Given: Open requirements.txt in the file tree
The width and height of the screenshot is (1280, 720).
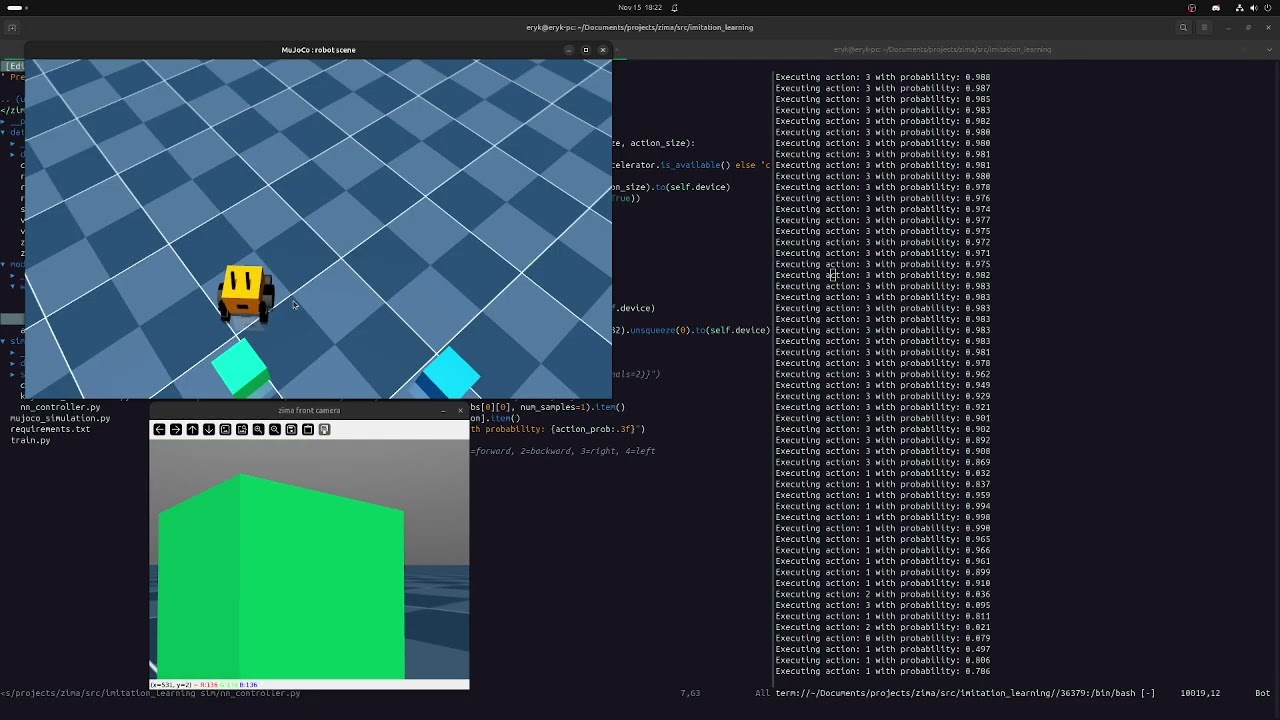Looking at the screenshot, I should pyautogui.click(x=50, y=429).
